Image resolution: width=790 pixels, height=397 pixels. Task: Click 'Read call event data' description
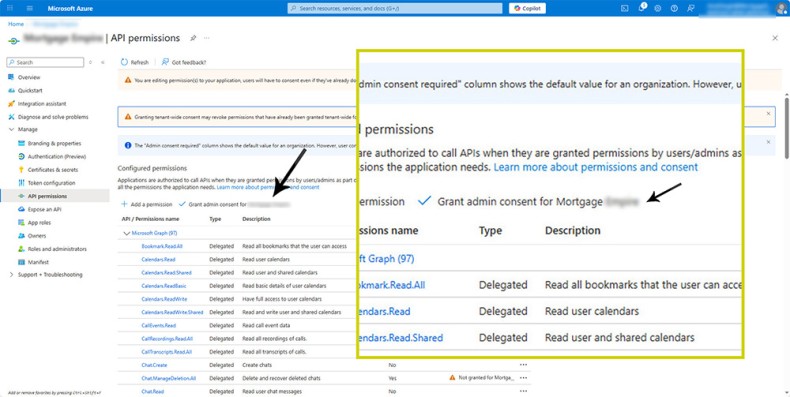click(x=266, y=325)
